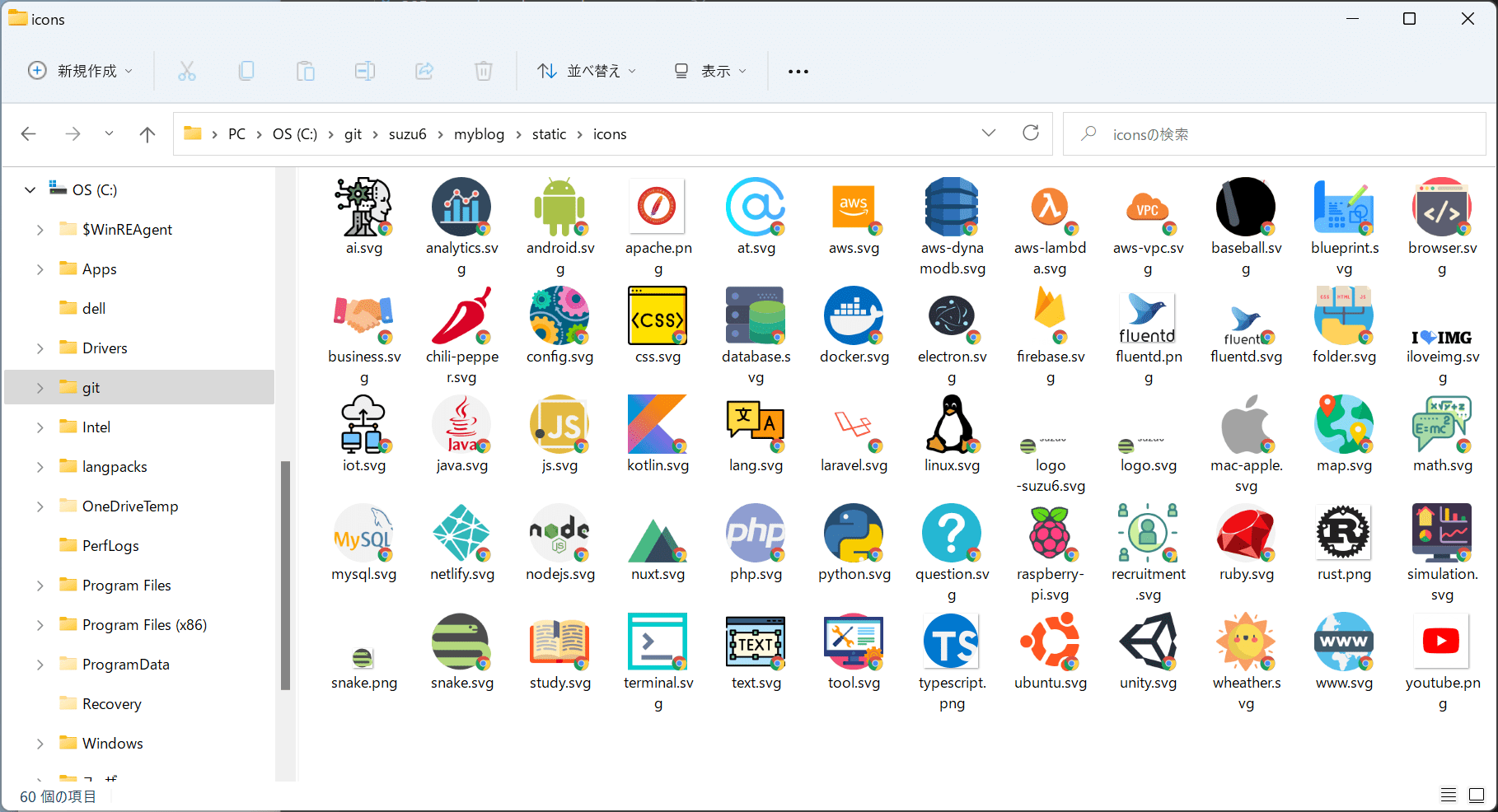Select the Recovery folder in tree
Viewport: 1498px width, 812px height.
coord(101,704)
